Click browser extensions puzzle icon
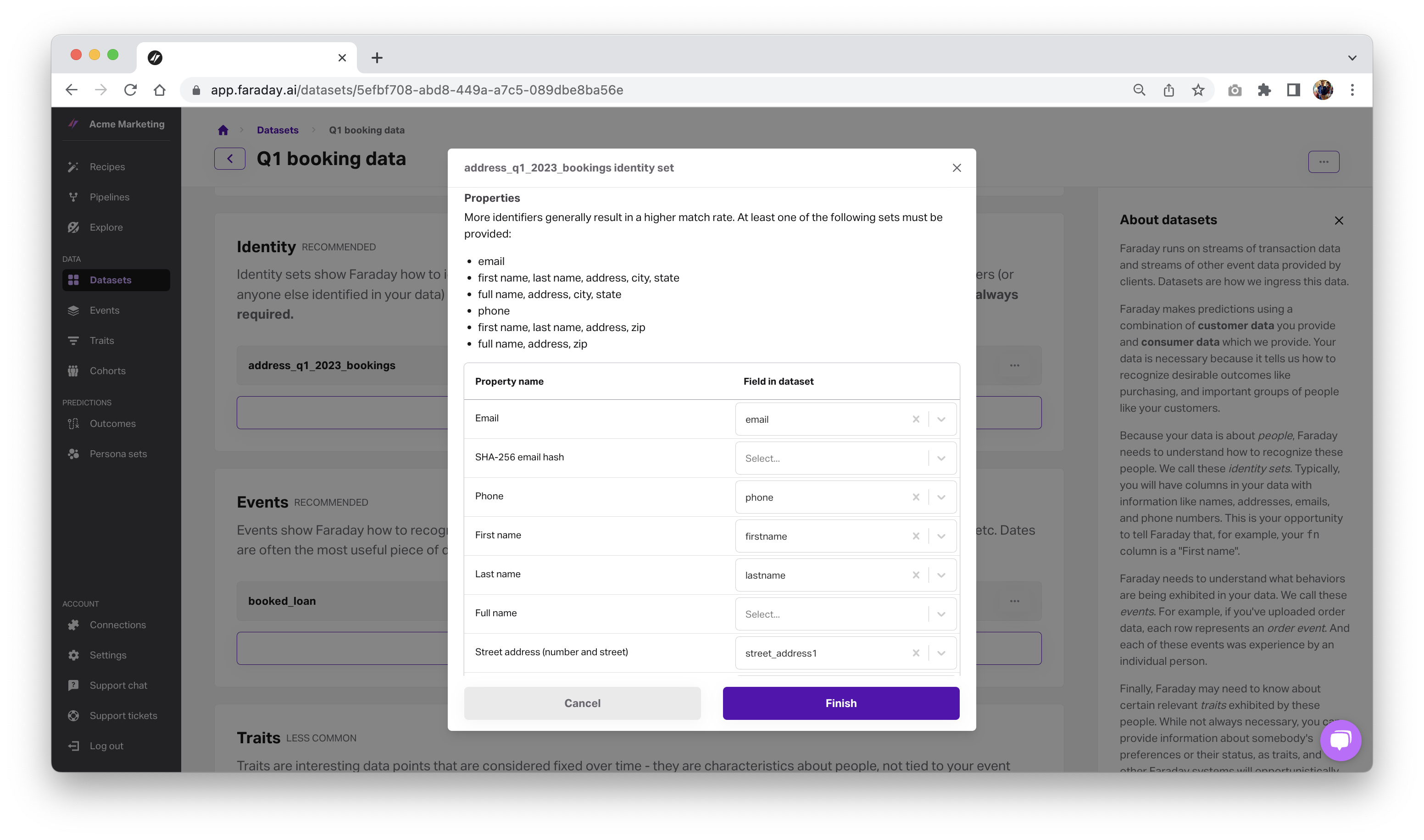 coord(1264,90)
